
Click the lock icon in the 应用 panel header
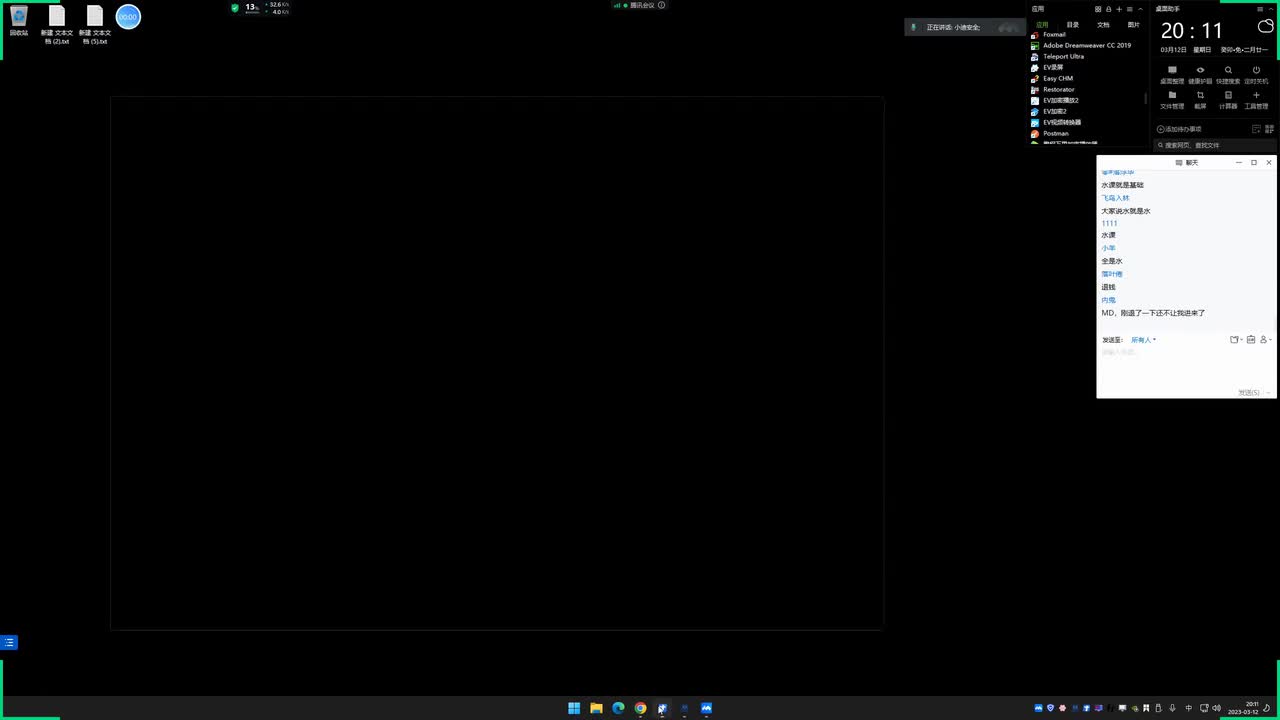coord(1109,9)
